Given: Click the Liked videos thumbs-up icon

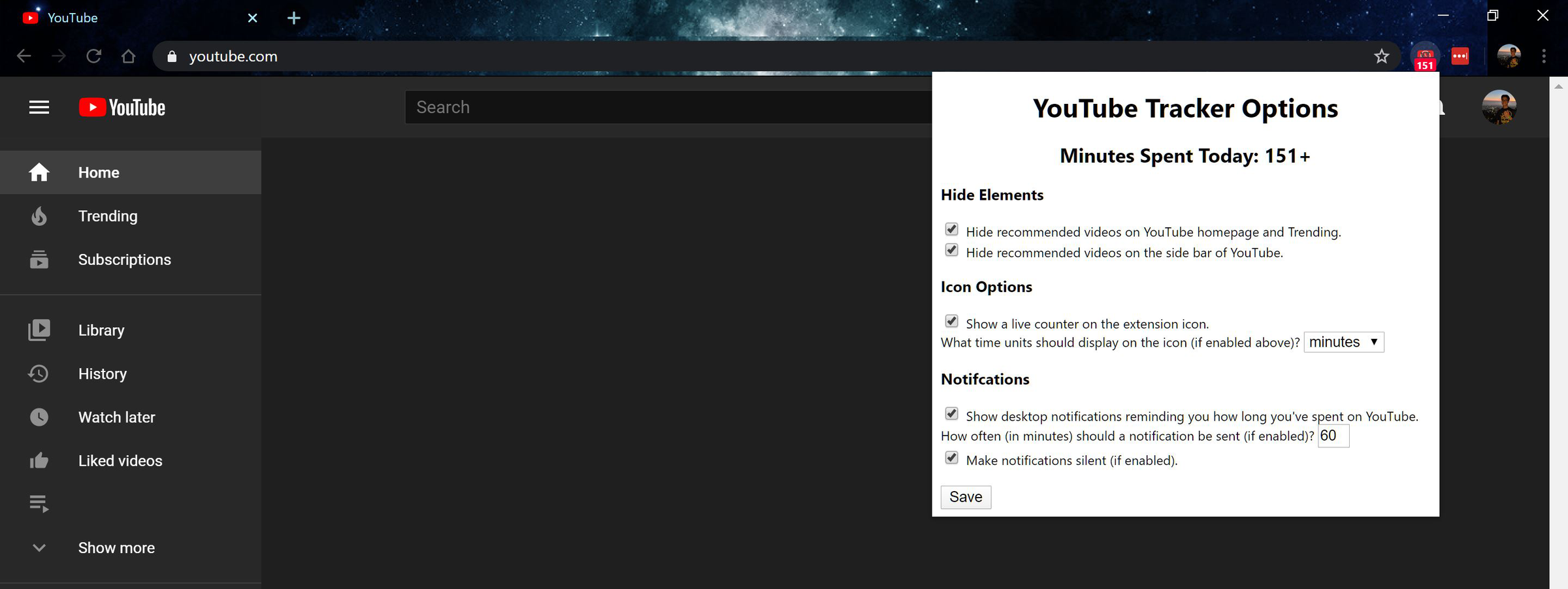Looking at the screenshot, I should 39,461.
